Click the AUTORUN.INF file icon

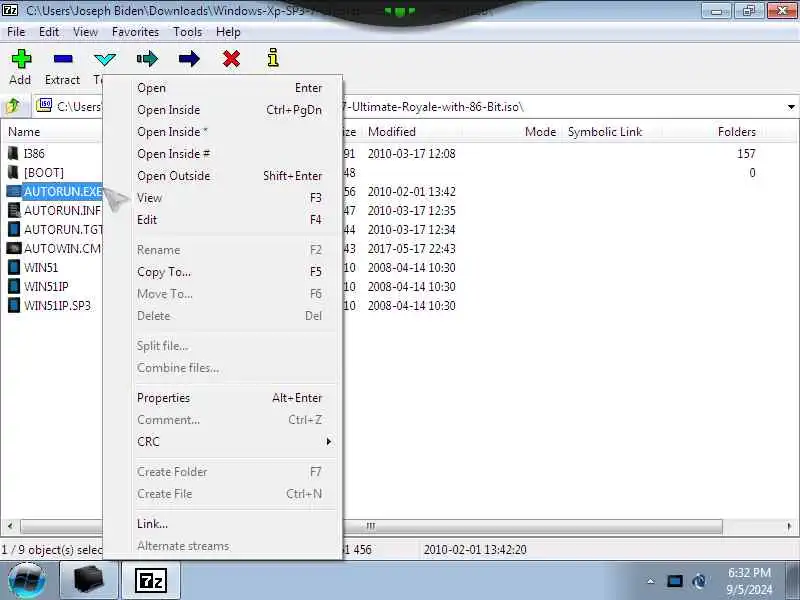tap(14, 210)
